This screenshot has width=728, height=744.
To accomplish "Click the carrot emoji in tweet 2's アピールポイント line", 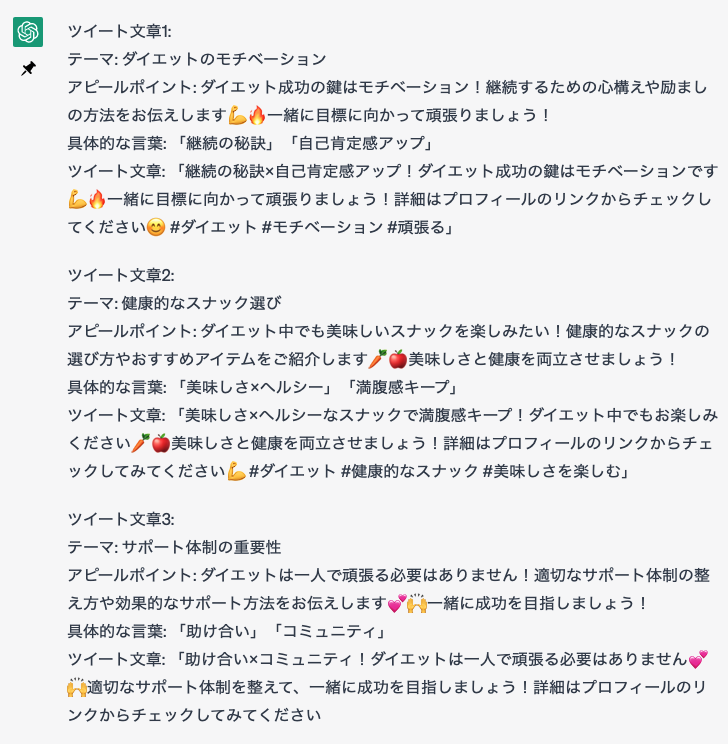I will point(377,359).
